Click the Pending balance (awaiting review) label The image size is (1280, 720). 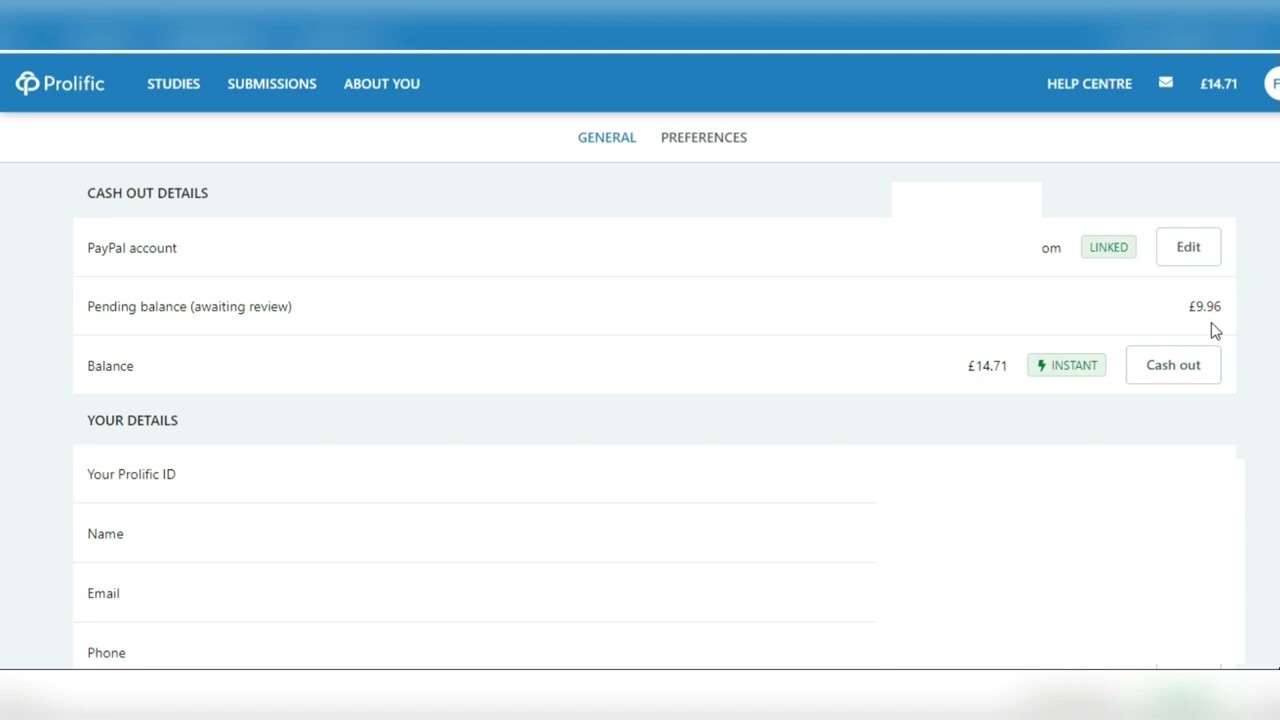(190, 307)
